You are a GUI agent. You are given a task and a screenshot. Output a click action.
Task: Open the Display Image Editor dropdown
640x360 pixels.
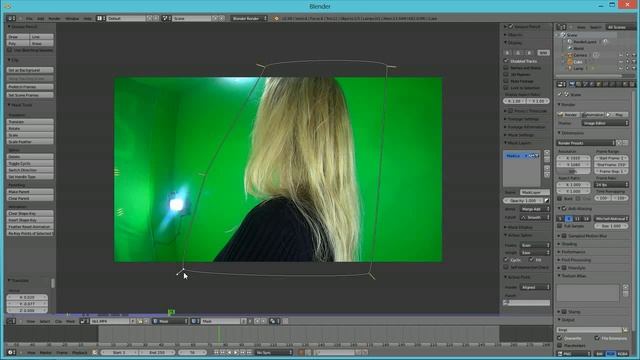point(605,123)
